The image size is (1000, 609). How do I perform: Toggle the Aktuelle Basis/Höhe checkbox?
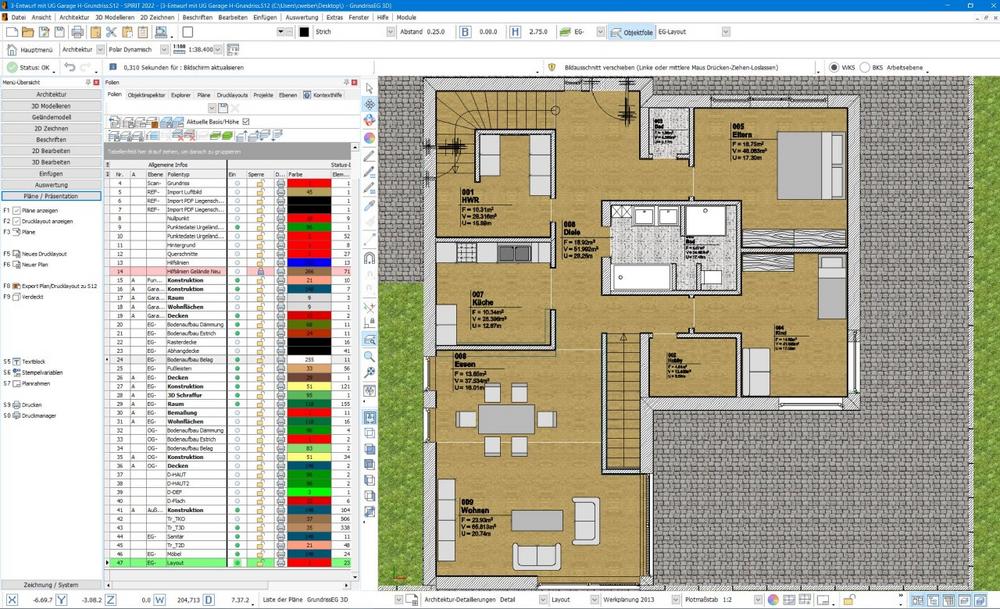point(246,121)
